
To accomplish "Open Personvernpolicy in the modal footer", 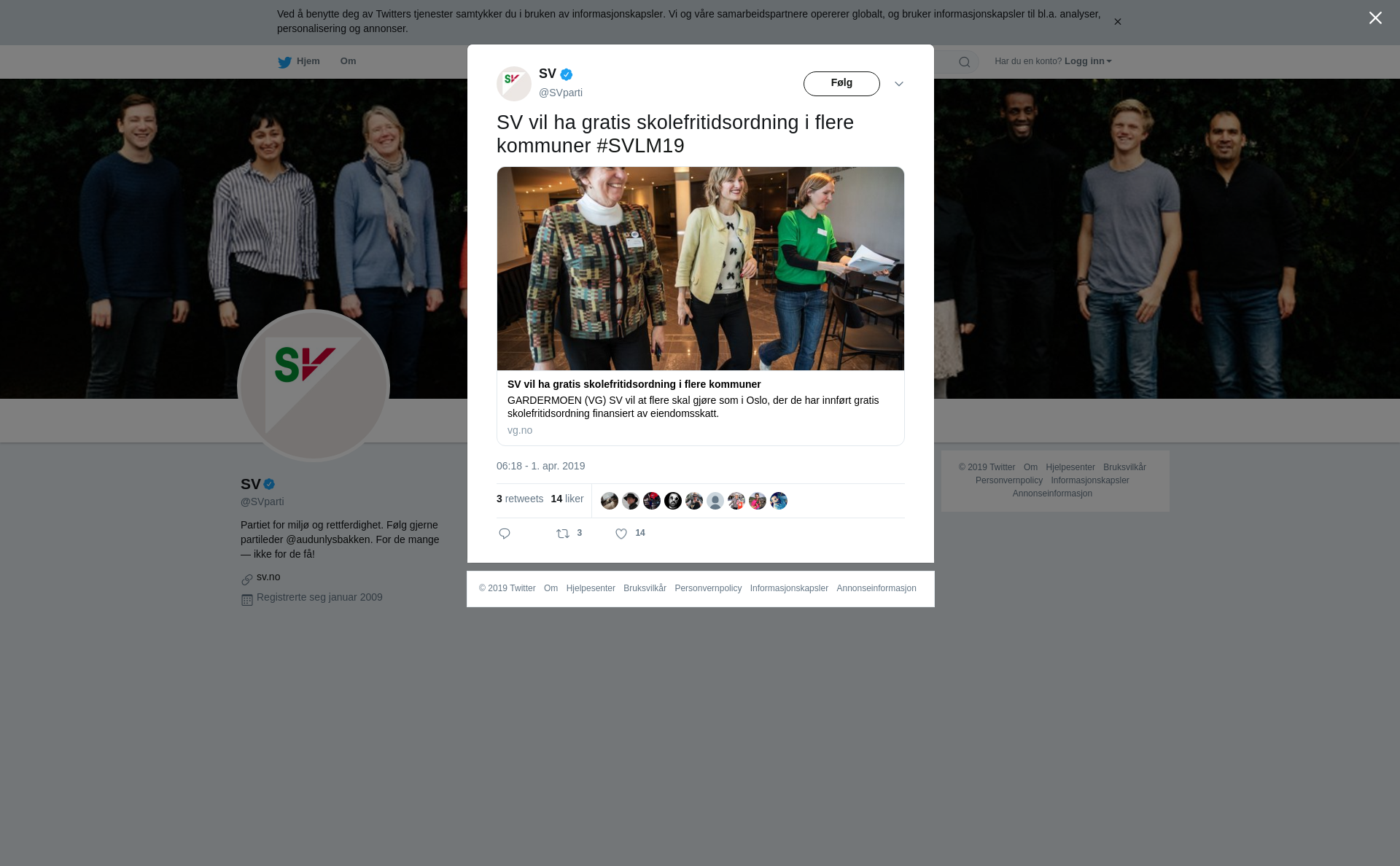I will coord(708,588).
